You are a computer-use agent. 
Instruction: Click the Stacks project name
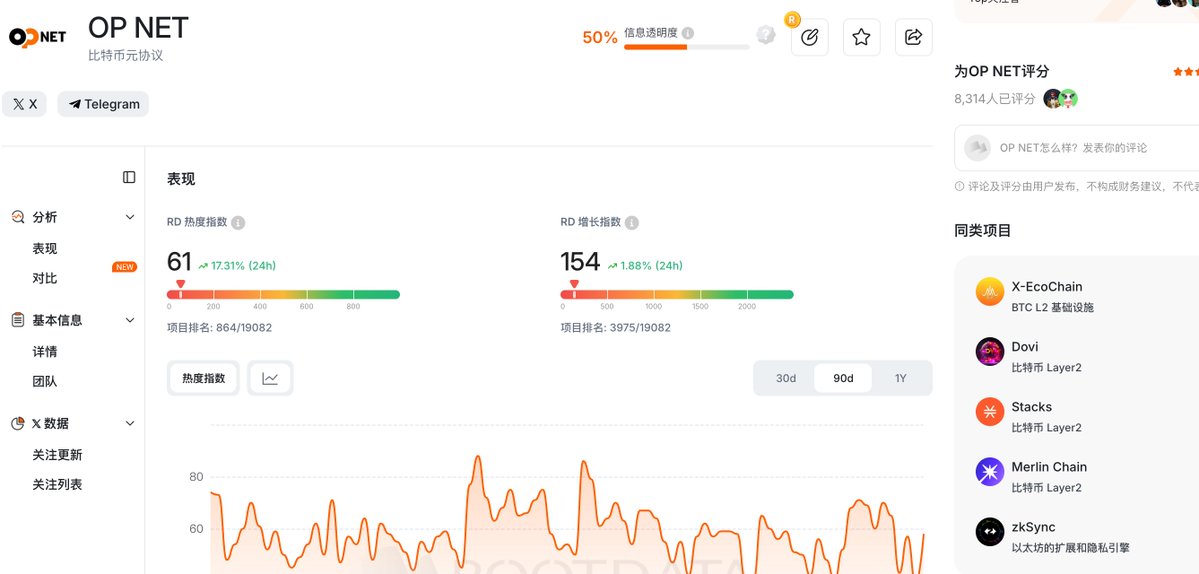(1032, 407)
